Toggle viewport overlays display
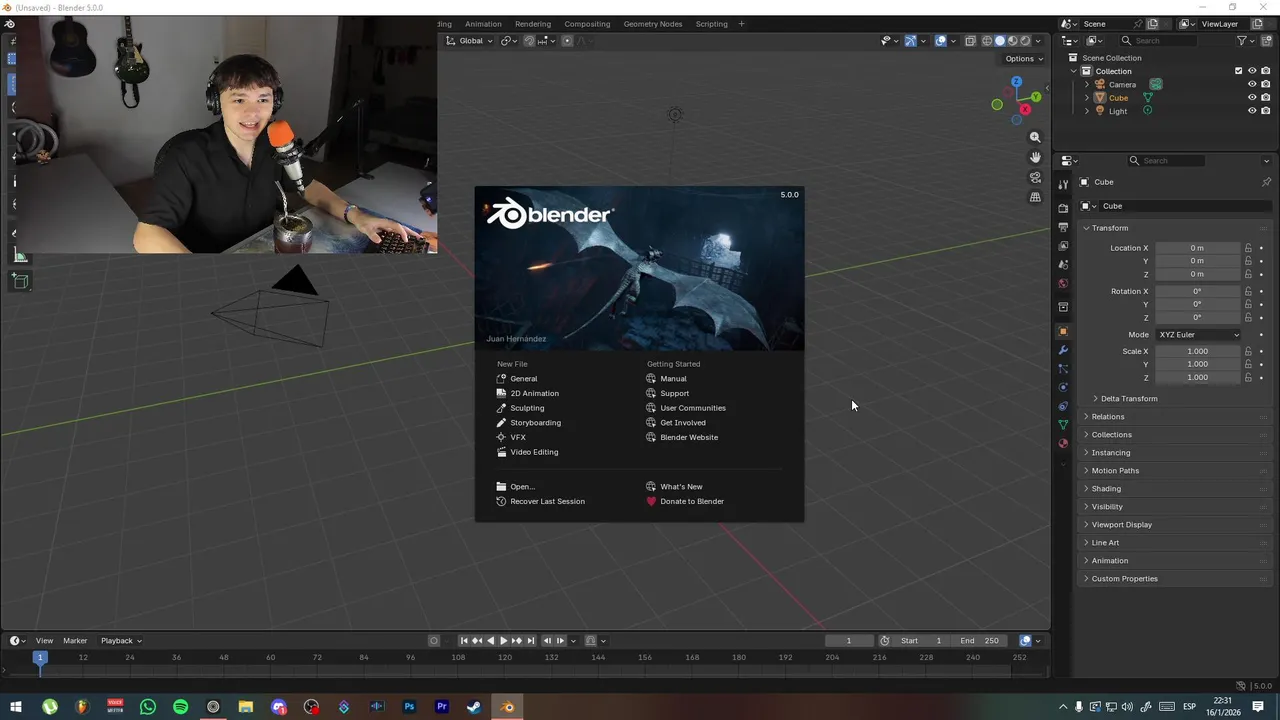This screenshot has height=720, width=1280. pos(940,41)
